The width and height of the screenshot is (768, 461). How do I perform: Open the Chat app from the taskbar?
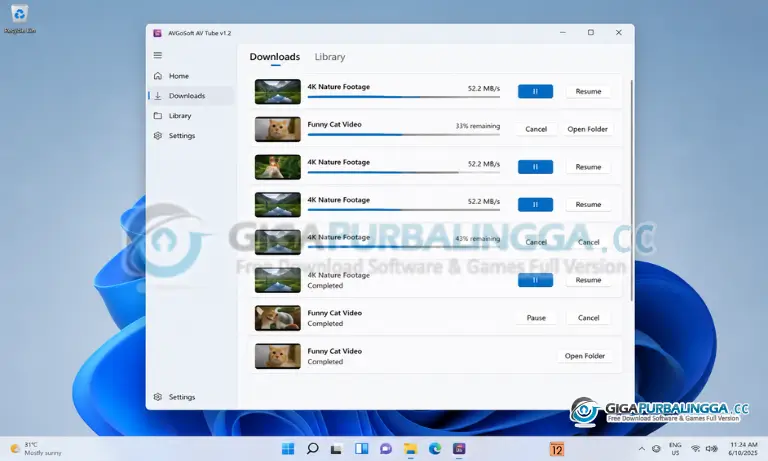click(x=386, y=449)
